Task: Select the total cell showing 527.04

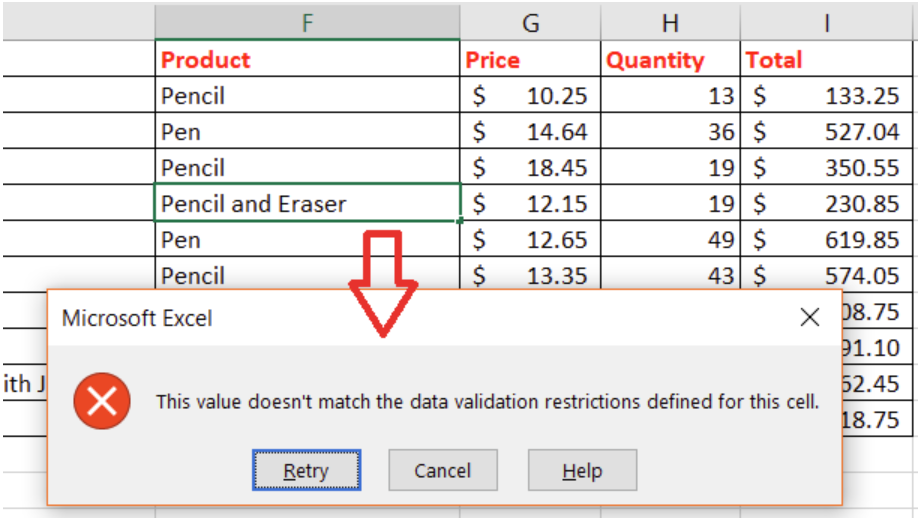Action: click(x=827, y=132)
